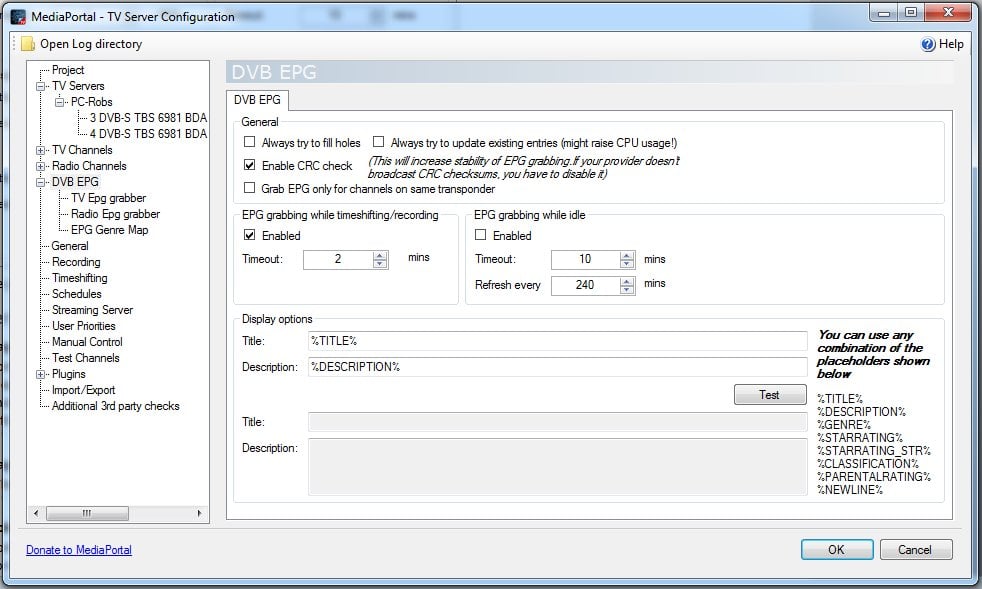Enable Always try to fill holes
Image resolution: width=982 pixels, height=589 pixels.
[249, 142]
